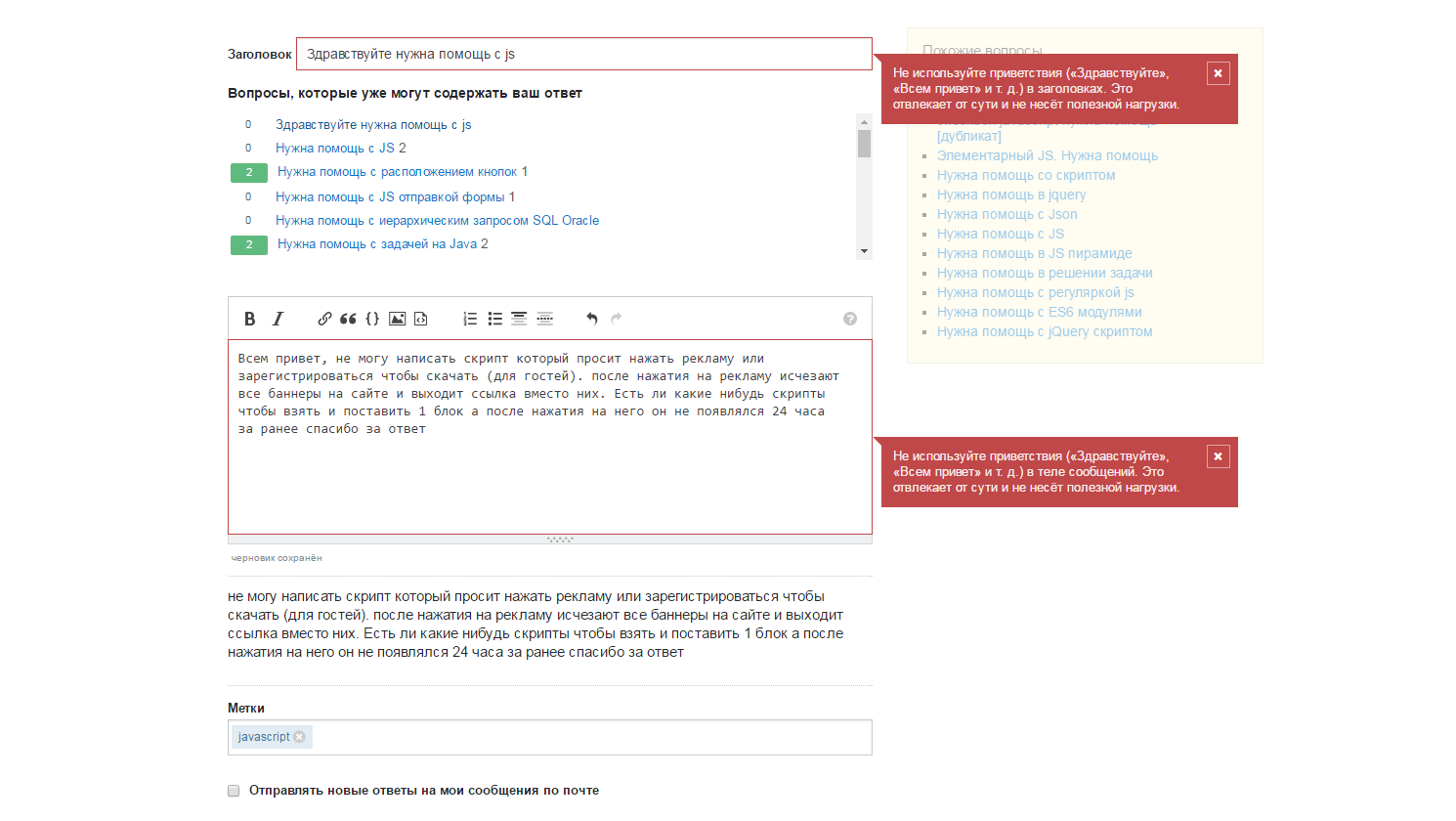
Task: Apply italic formatting in editor toolbar
Action: coord(278,319)
